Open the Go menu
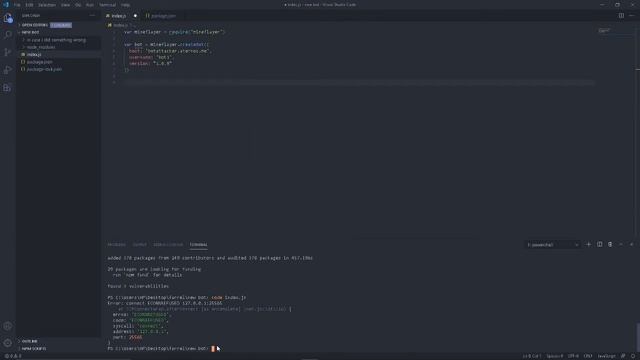Viewport: 640px width, 360px height. coord(78,5)
